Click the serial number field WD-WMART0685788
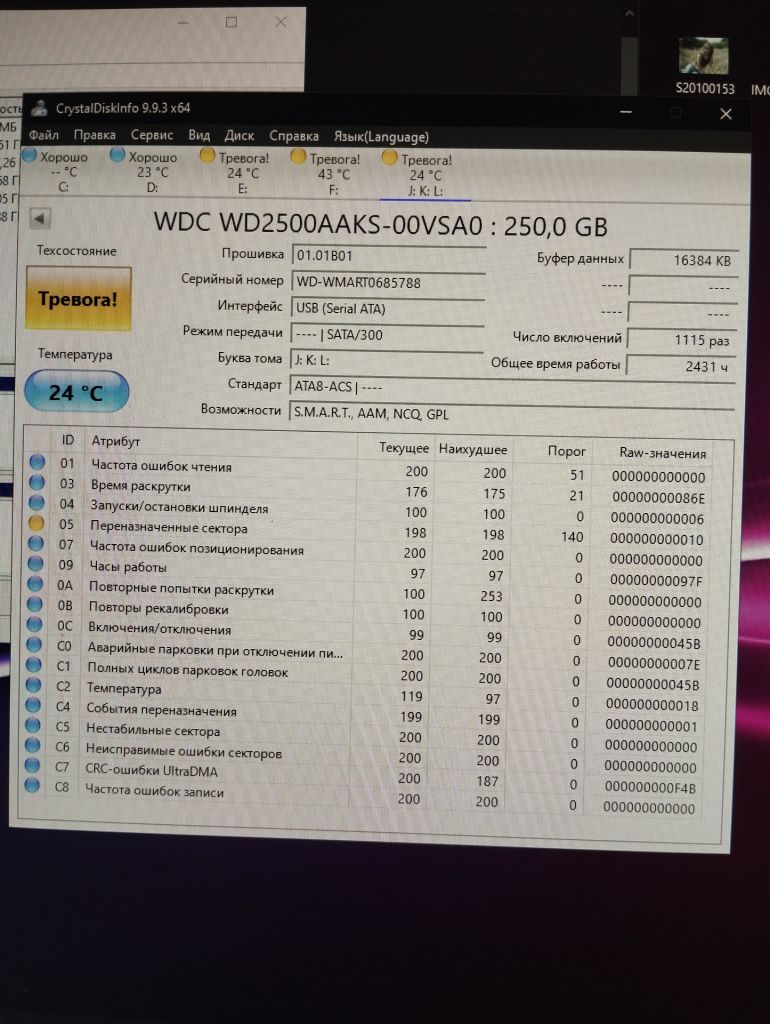The height and width of the screenshot is (1024, 770). click(388, 282)
